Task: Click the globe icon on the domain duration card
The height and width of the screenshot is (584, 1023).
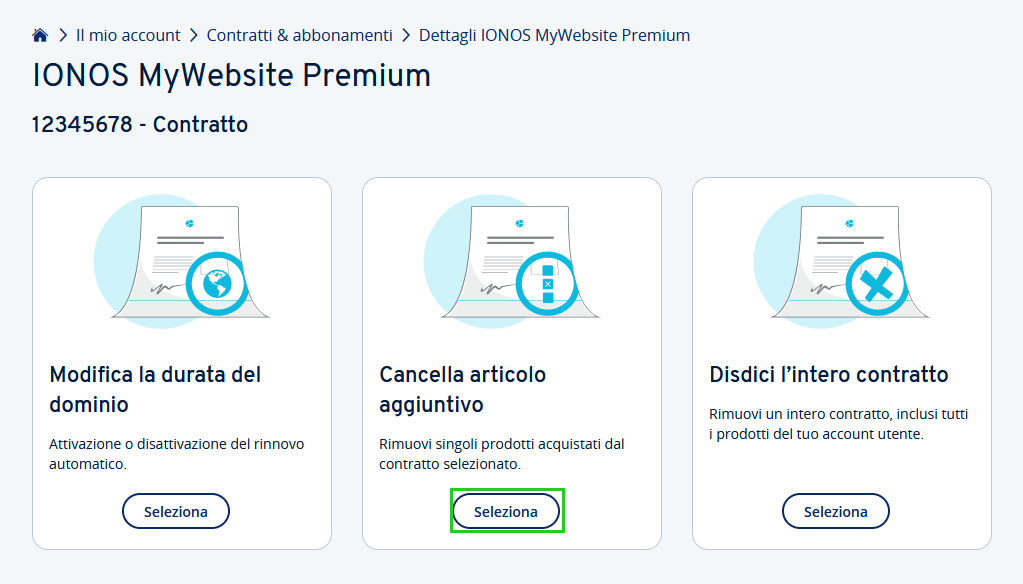Action: 217,284
